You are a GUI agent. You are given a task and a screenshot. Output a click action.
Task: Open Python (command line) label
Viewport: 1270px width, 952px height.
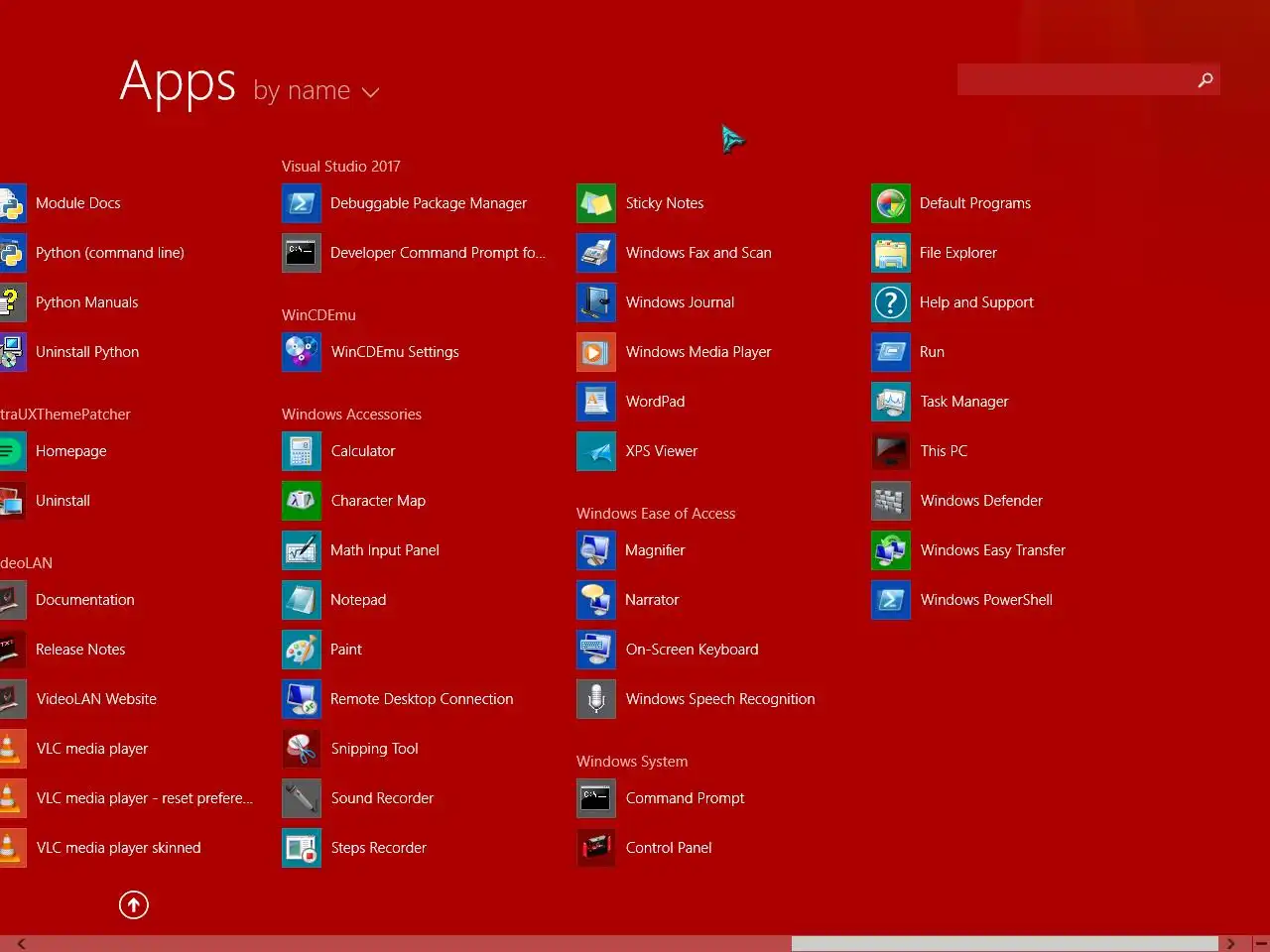[x=110, y=253]
